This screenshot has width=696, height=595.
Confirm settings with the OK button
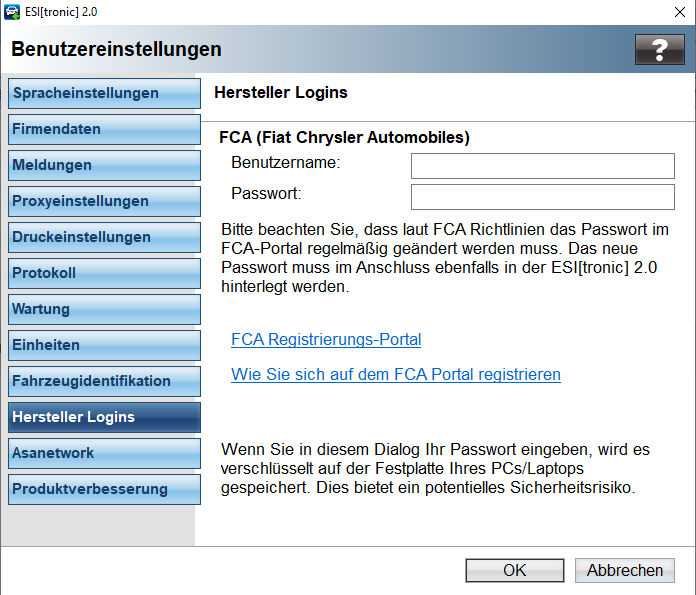[514, 570]
